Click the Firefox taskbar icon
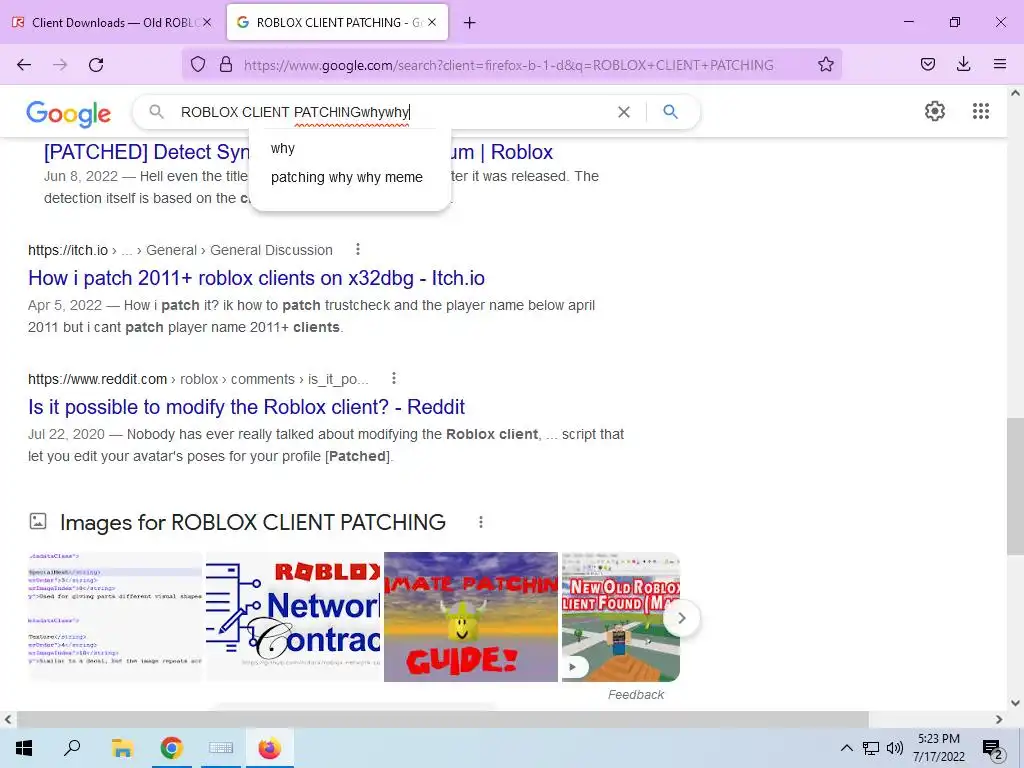 coord(270,748)
